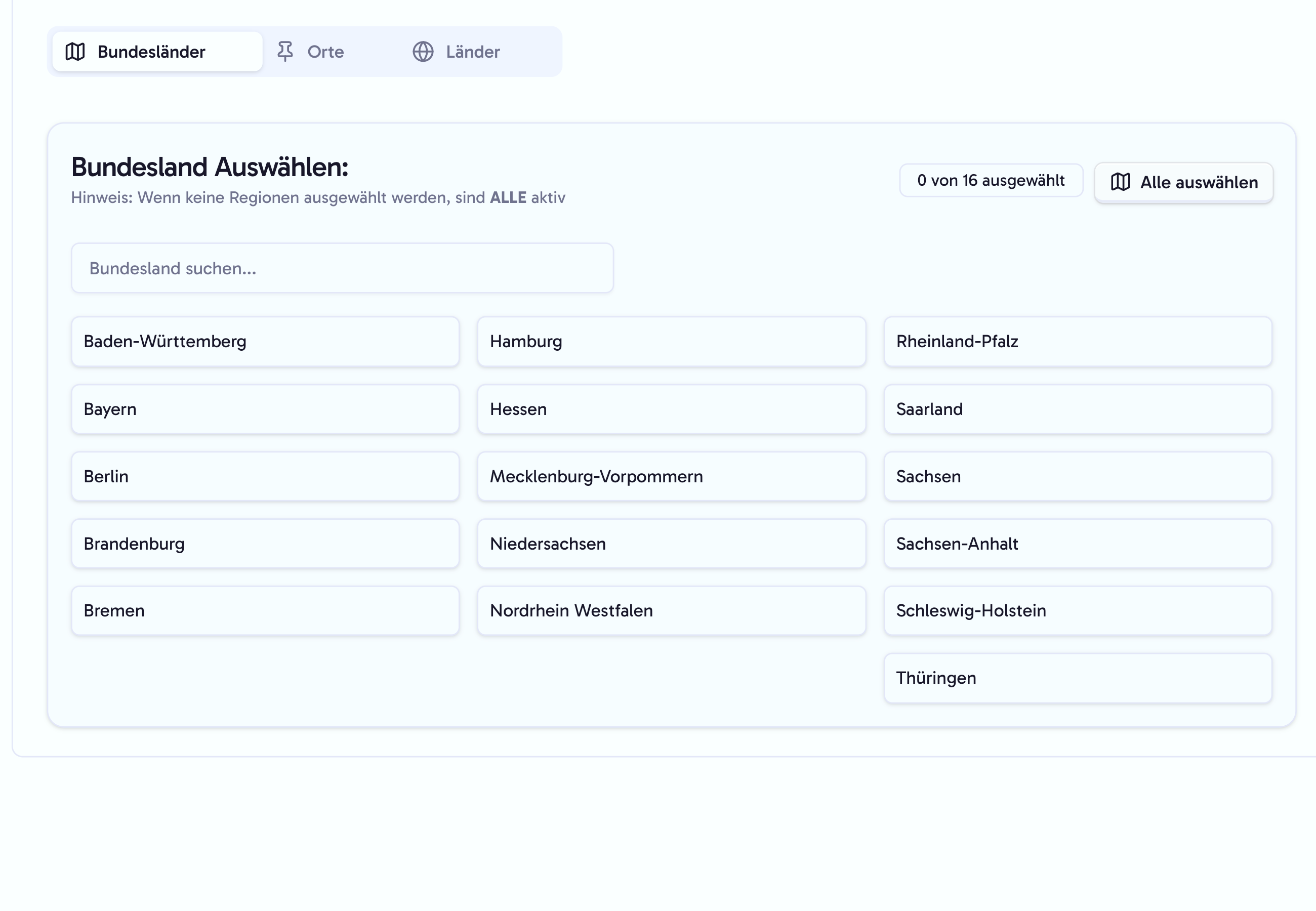Choose Niedersachsen

(672, 544)
